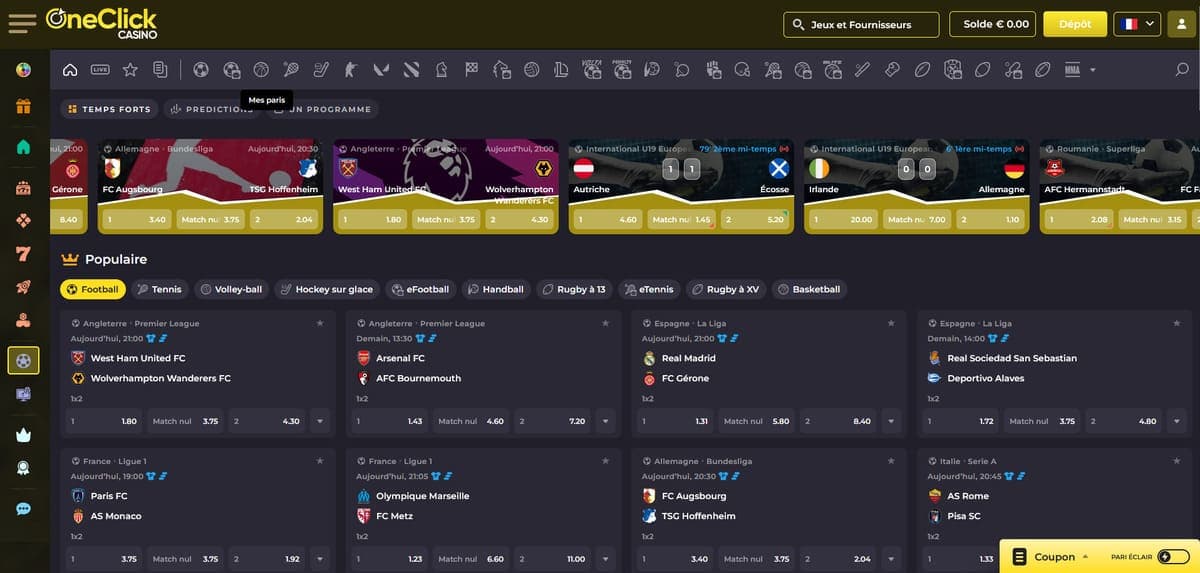Image resolution: width=1200 pixels, height=573 pixels.
Task: Open the gift promotions sidebar icon
Action: click(23, 106)
